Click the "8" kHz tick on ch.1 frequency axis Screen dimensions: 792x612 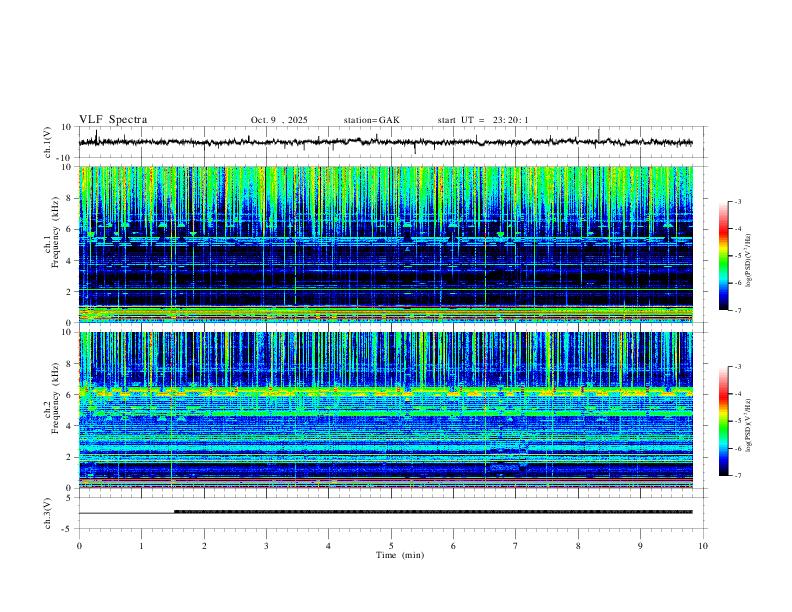(69, 198)
